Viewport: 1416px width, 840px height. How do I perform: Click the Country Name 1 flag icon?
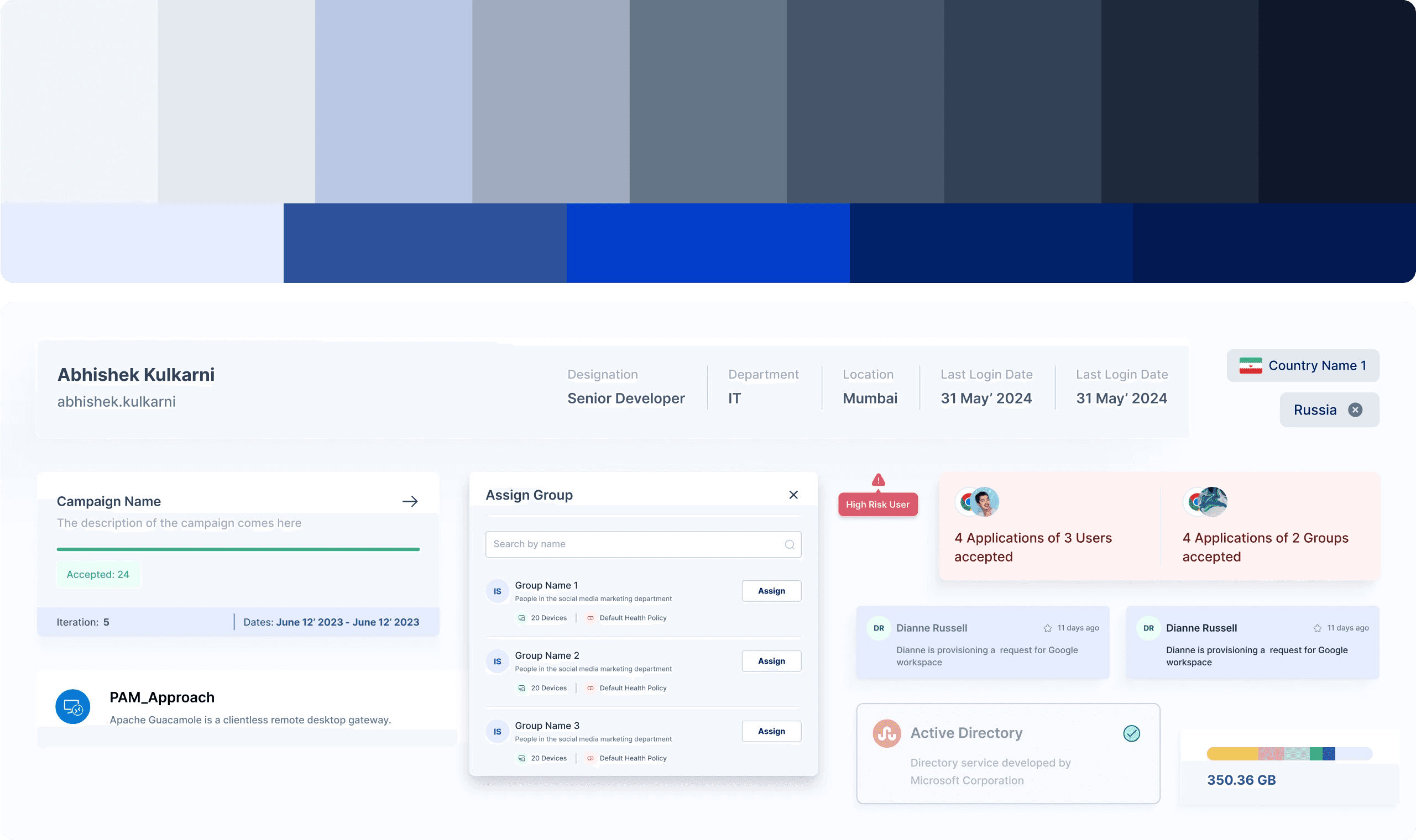(x=1250, y=366)
